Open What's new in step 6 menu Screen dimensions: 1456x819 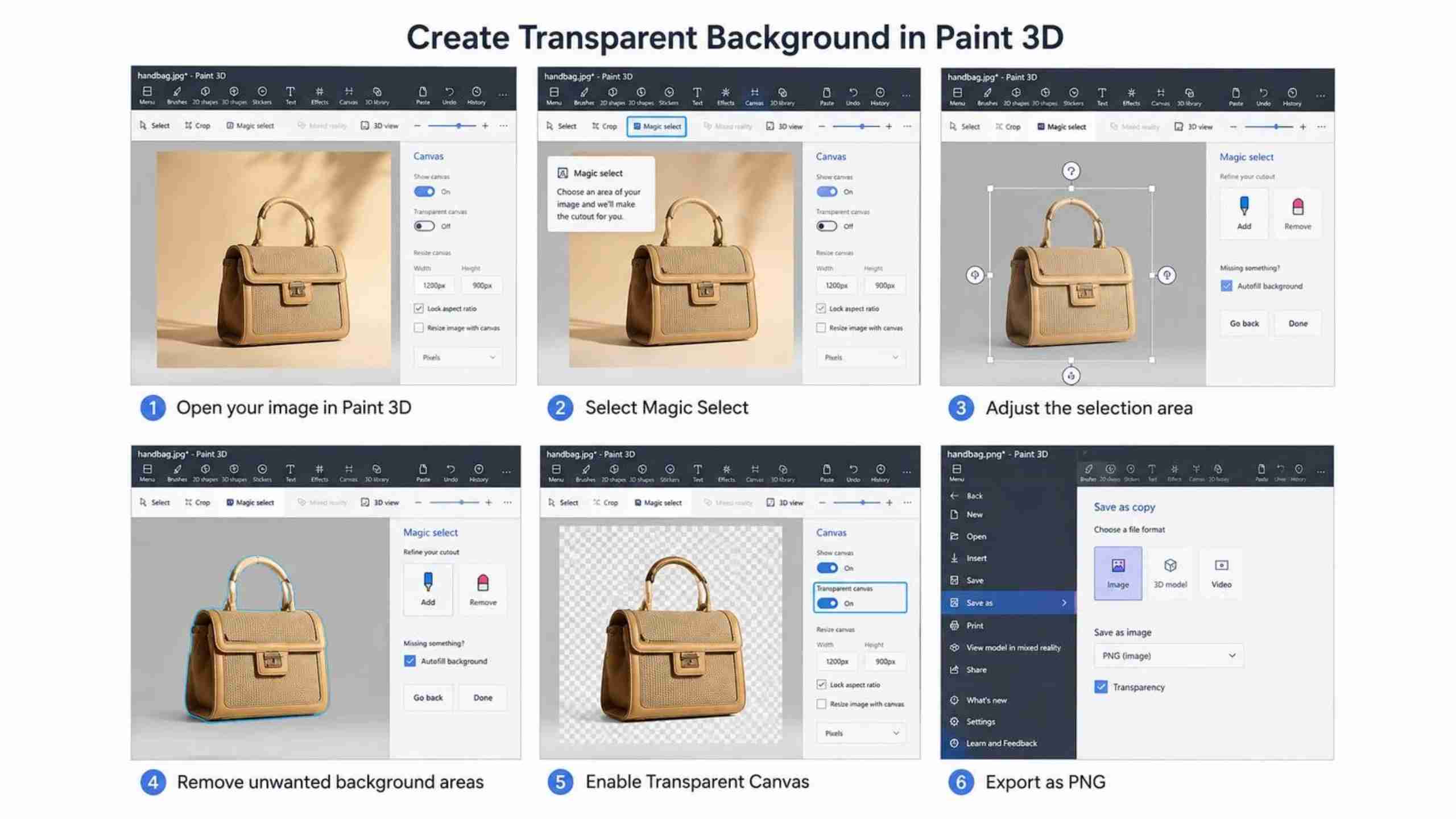(1008, 700)
